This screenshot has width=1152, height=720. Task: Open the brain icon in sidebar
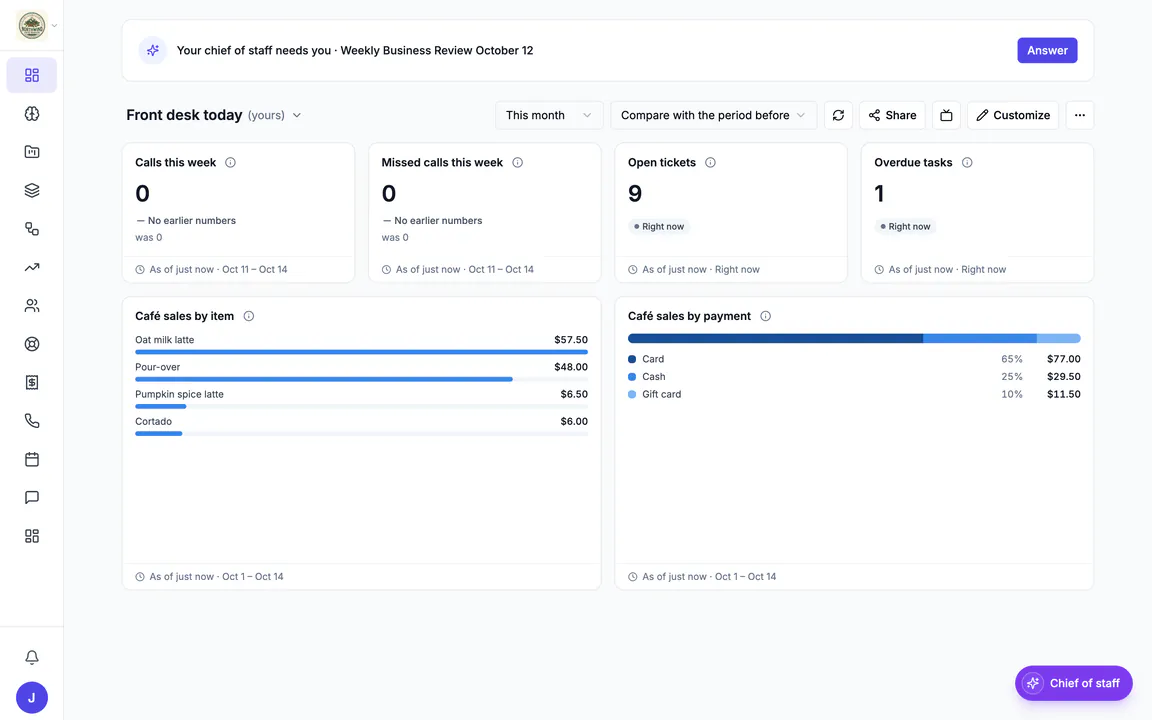click(x=32, y=114)
